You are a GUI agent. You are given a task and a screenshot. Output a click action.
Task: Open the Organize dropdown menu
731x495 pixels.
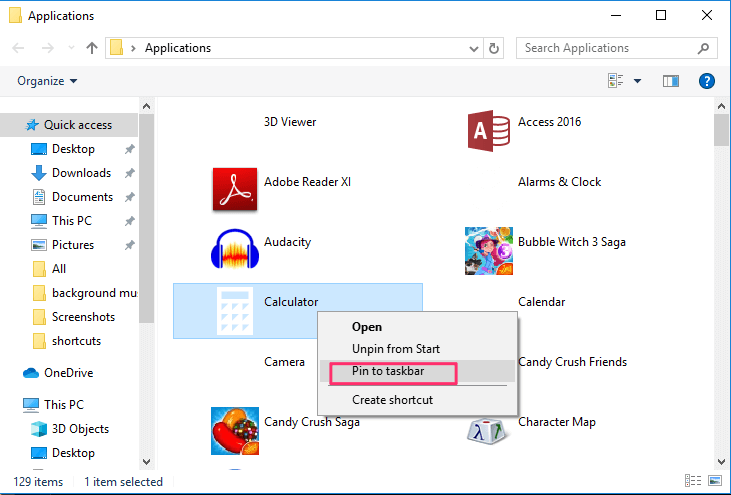(47, 81)
